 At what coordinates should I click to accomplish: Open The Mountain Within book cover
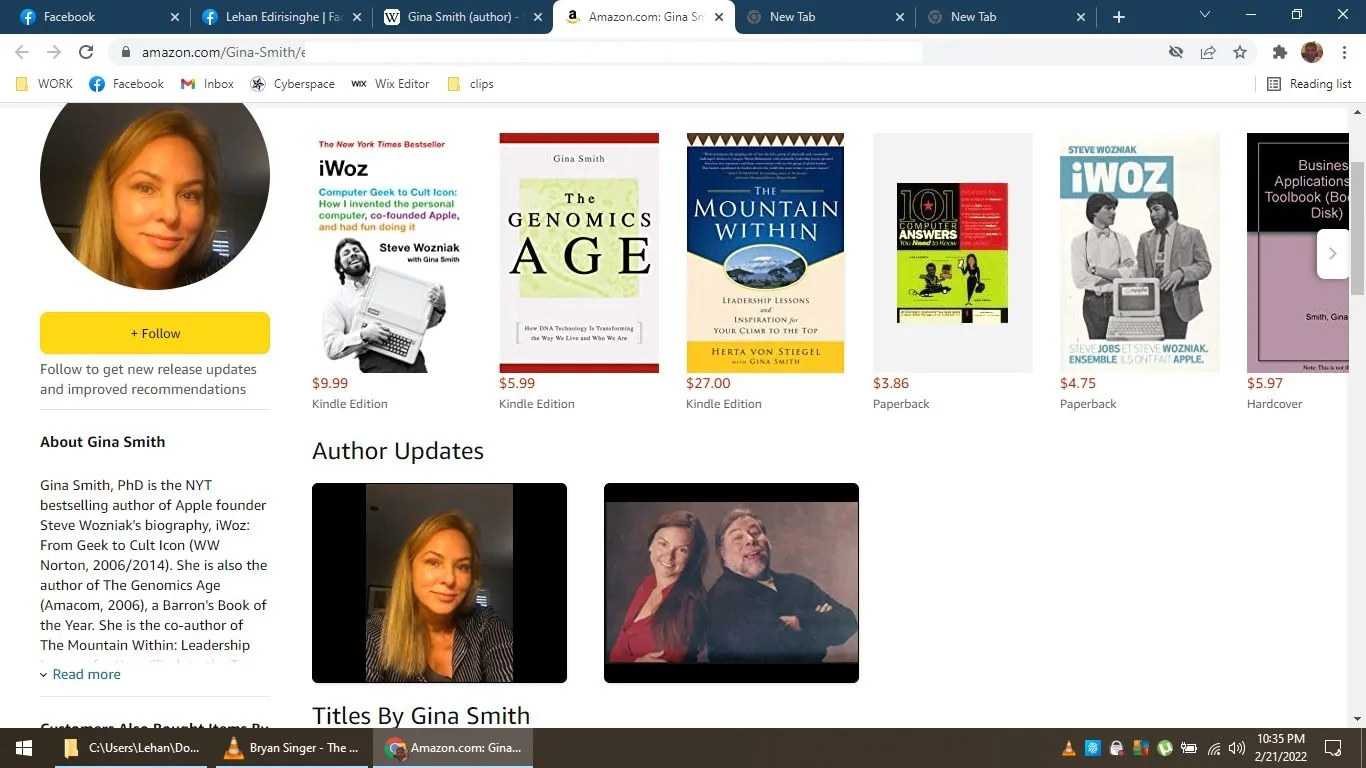[x=765, y=253]
